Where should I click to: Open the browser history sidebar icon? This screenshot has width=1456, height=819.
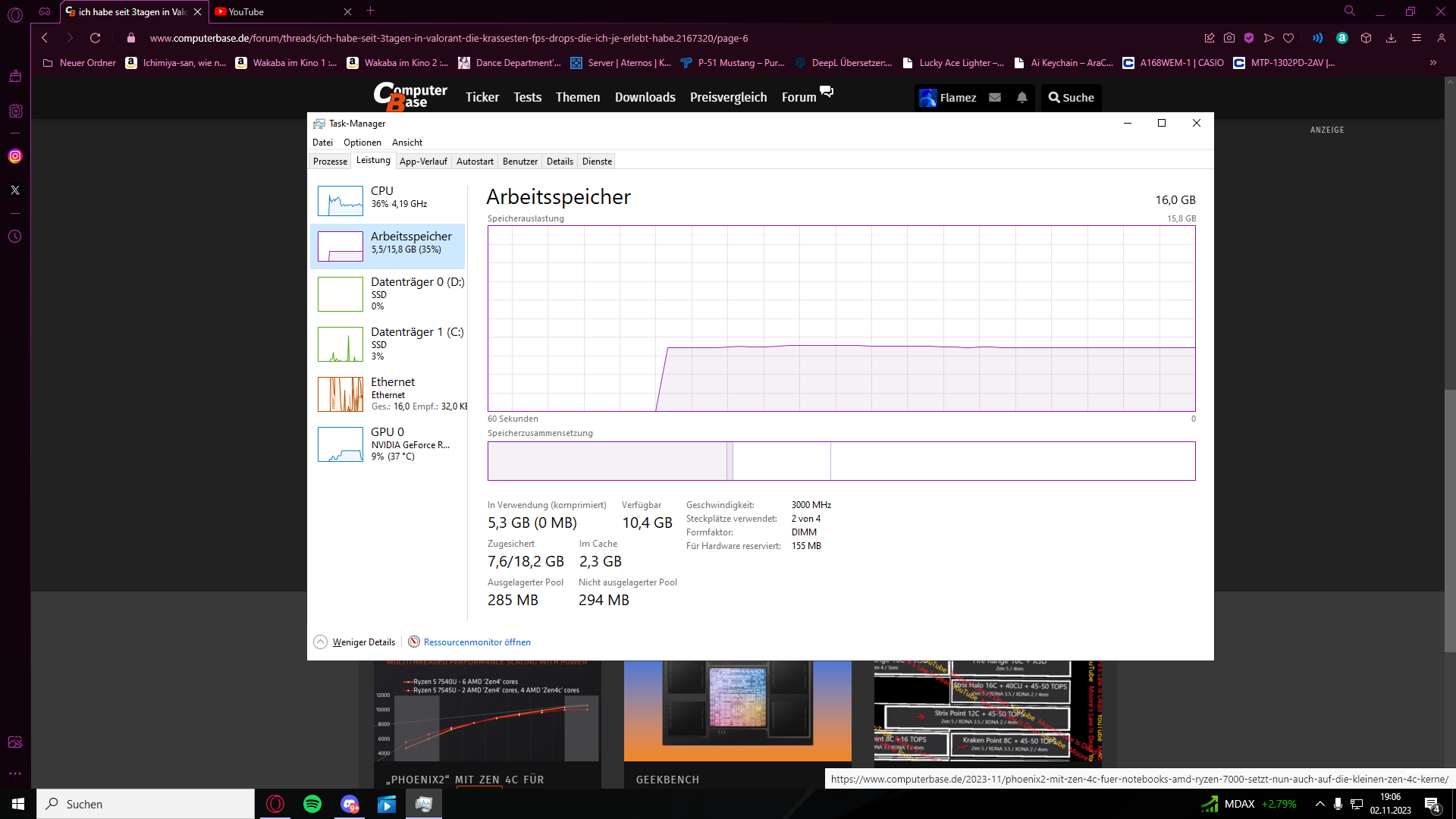pyautogui.click(x=15, y=237)
